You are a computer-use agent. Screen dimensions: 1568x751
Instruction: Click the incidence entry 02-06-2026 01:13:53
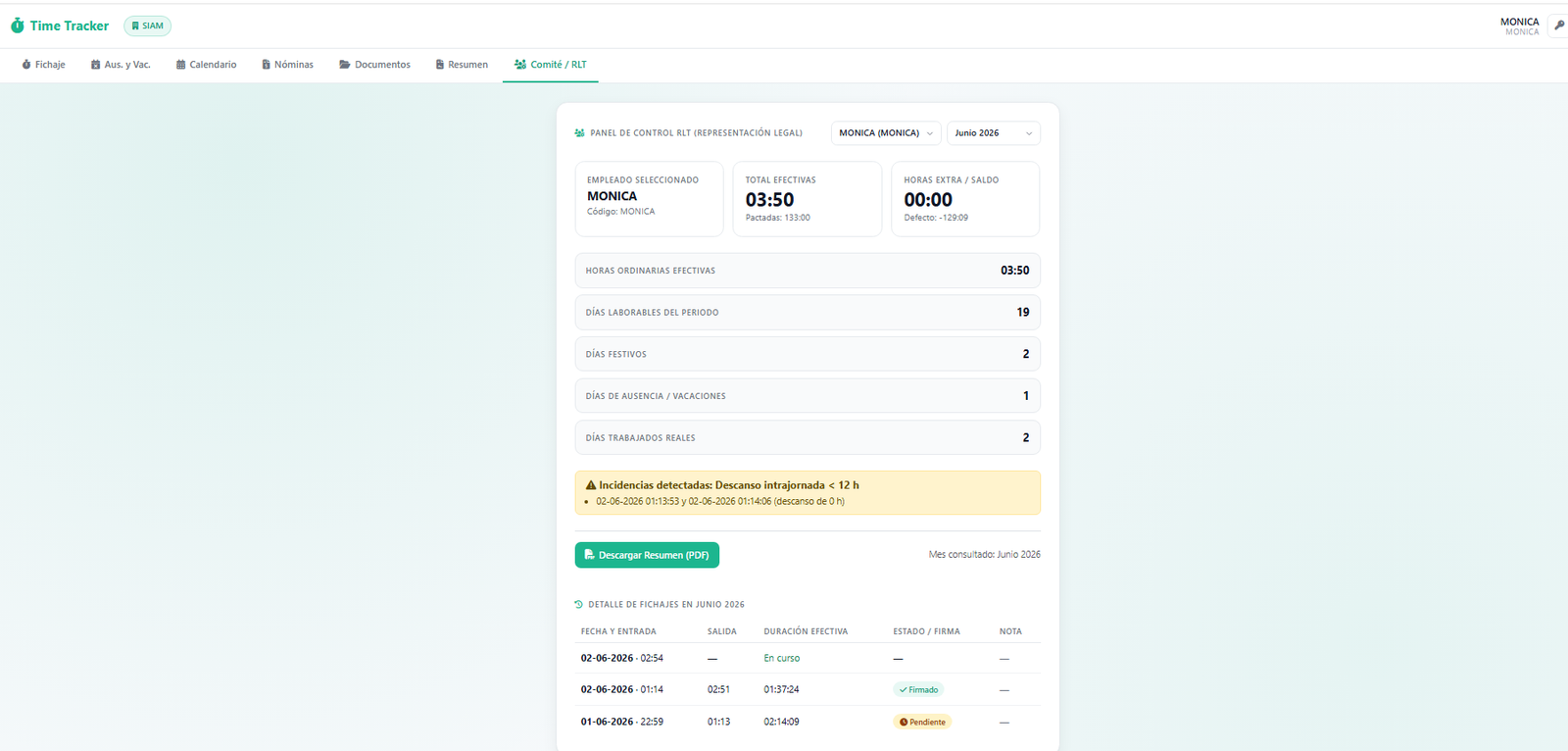click(x=720, y=501)
